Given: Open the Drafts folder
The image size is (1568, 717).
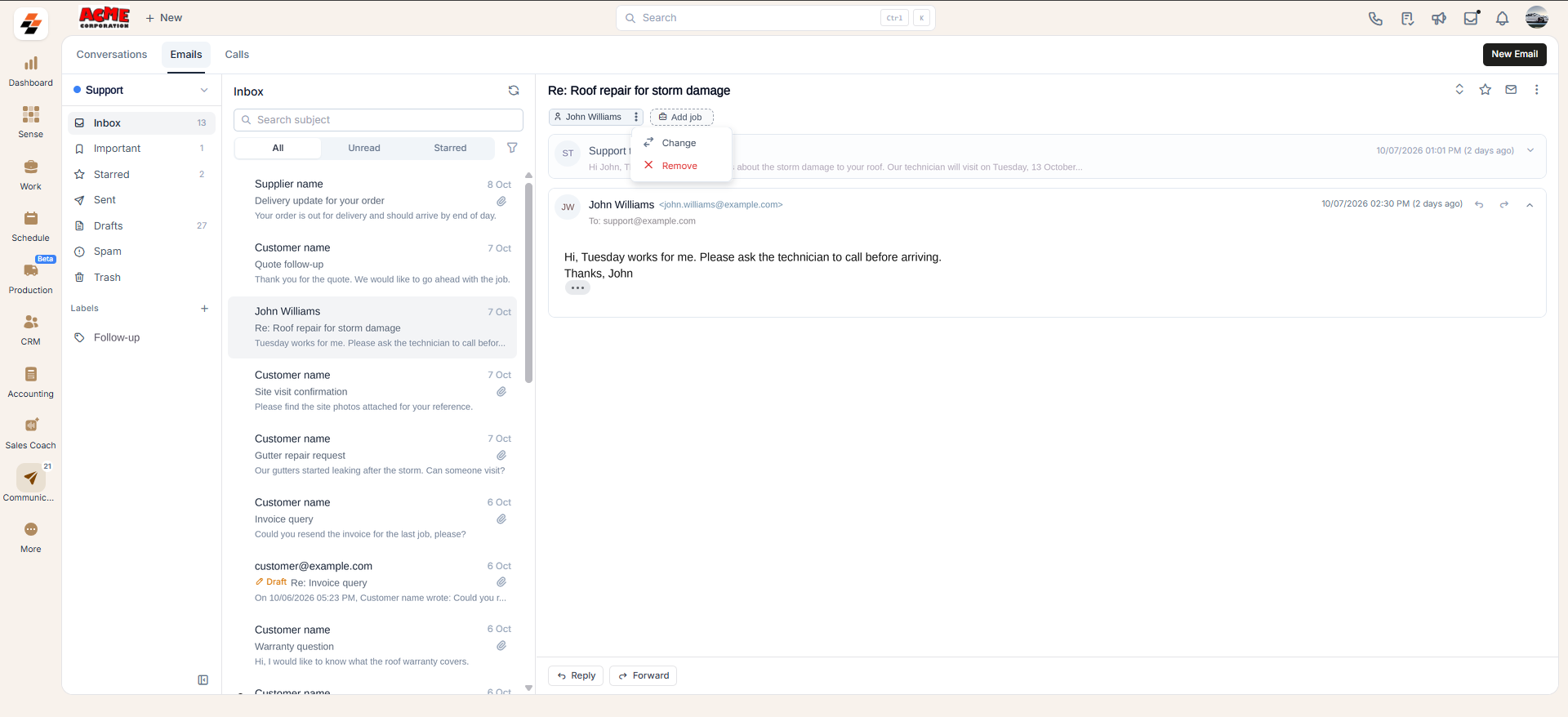Looking at the screenshot, I should click(141, 226).
